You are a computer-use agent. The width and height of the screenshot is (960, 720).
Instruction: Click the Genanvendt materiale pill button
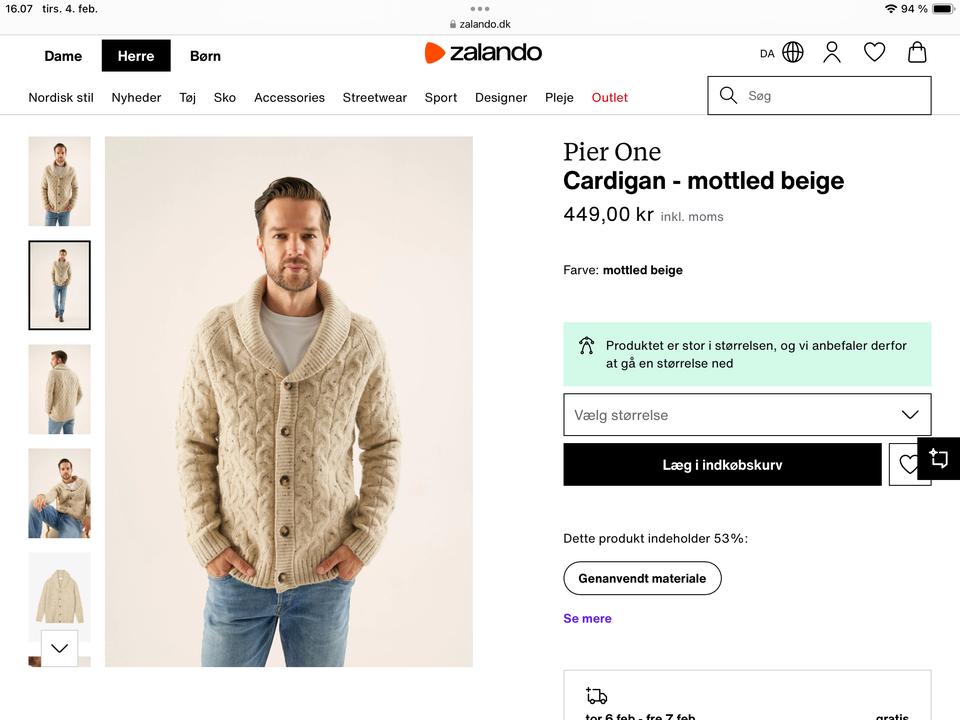(x=642, y=578)
